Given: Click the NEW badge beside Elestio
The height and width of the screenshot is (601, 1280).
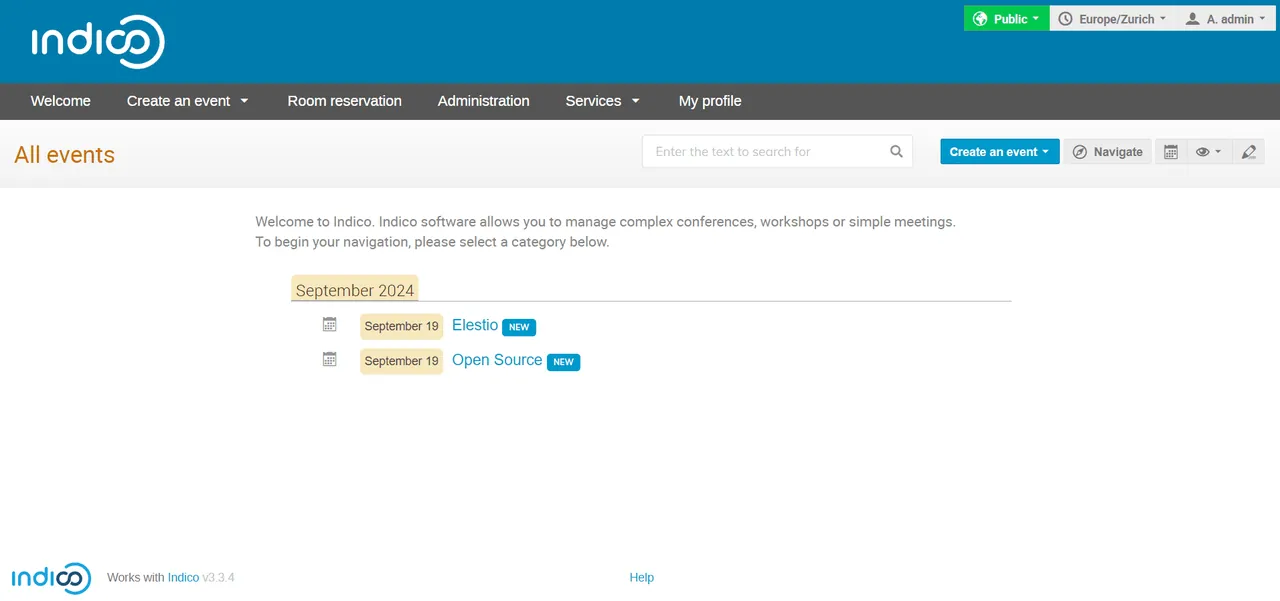Looking at the screenshot, I should [x=519, y=327].
